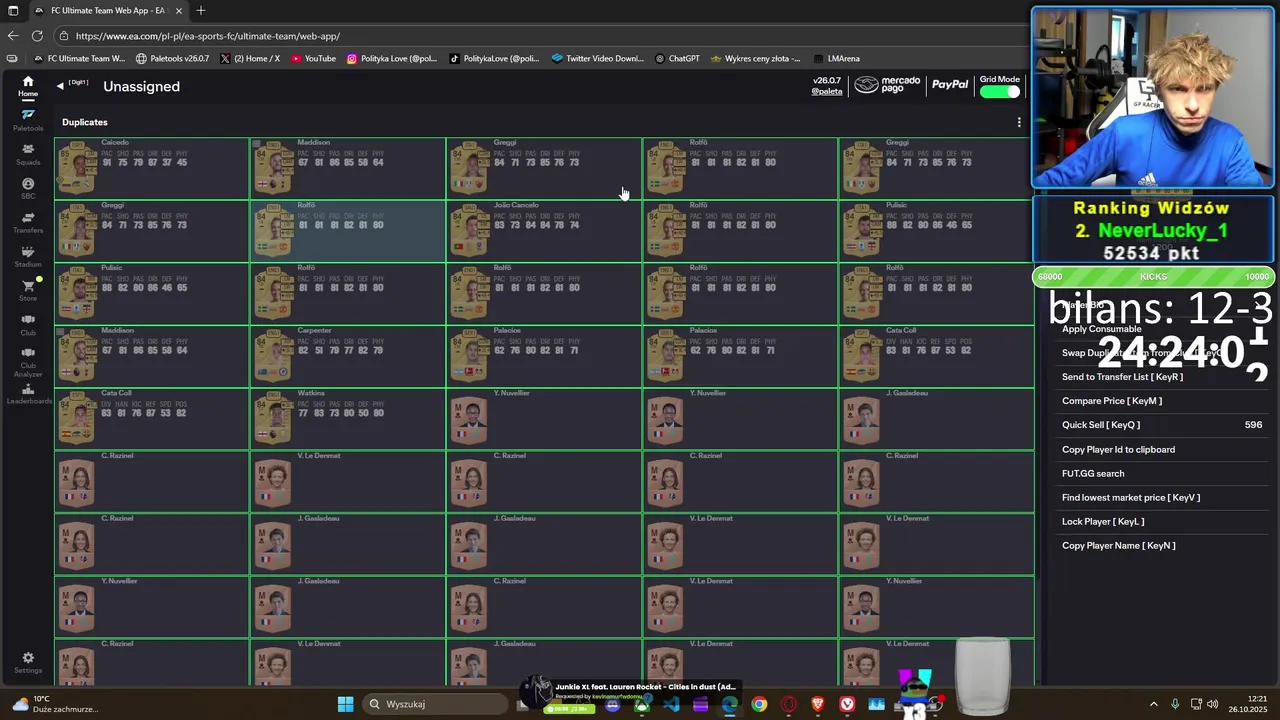Go to Squads in sidebar
Image resolution: width=1280 pixels, height=720 pixels.
click(28, 154)
